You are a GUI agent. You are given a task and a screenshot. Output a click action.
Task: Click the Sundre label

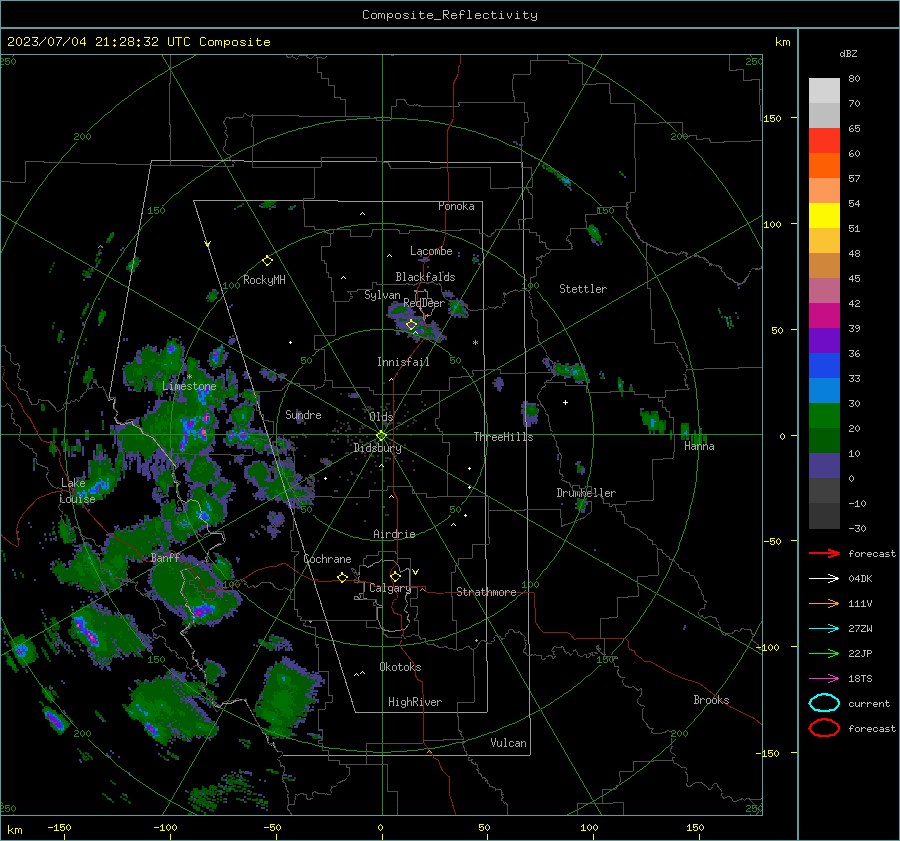[303, 415]
